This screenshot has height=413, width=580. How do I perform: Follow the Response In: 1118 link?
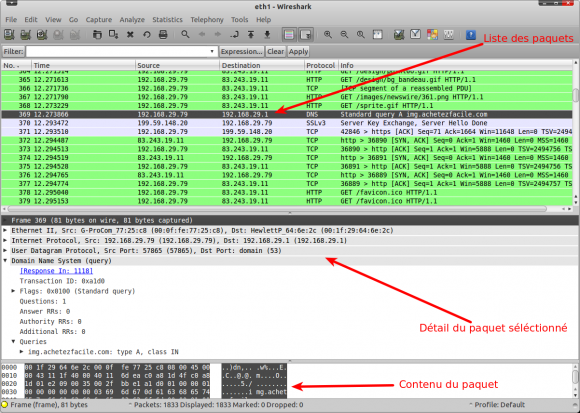point(56,271)
